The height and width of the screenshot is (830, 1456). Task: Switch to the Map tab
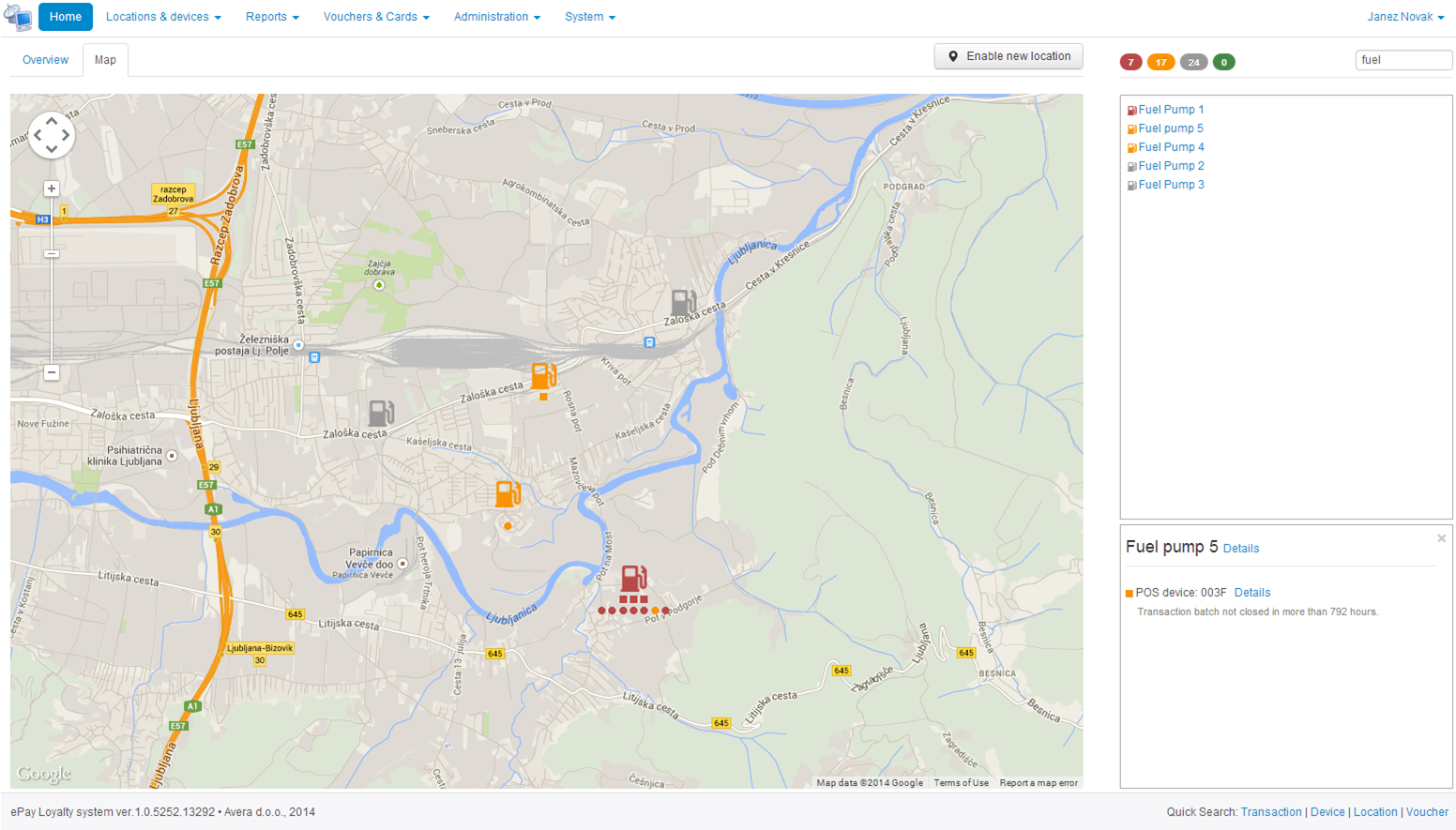pyautogui.click(x=105, y=60)
